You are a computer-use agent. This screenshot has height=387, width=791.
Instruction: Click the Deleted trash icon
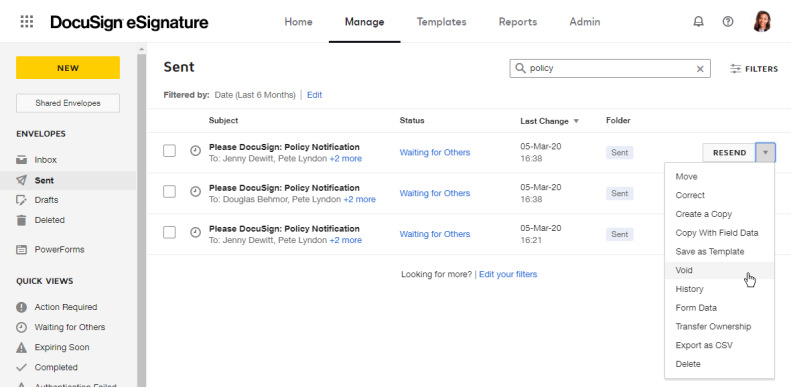pyautogui.click(x=21, y=220)
